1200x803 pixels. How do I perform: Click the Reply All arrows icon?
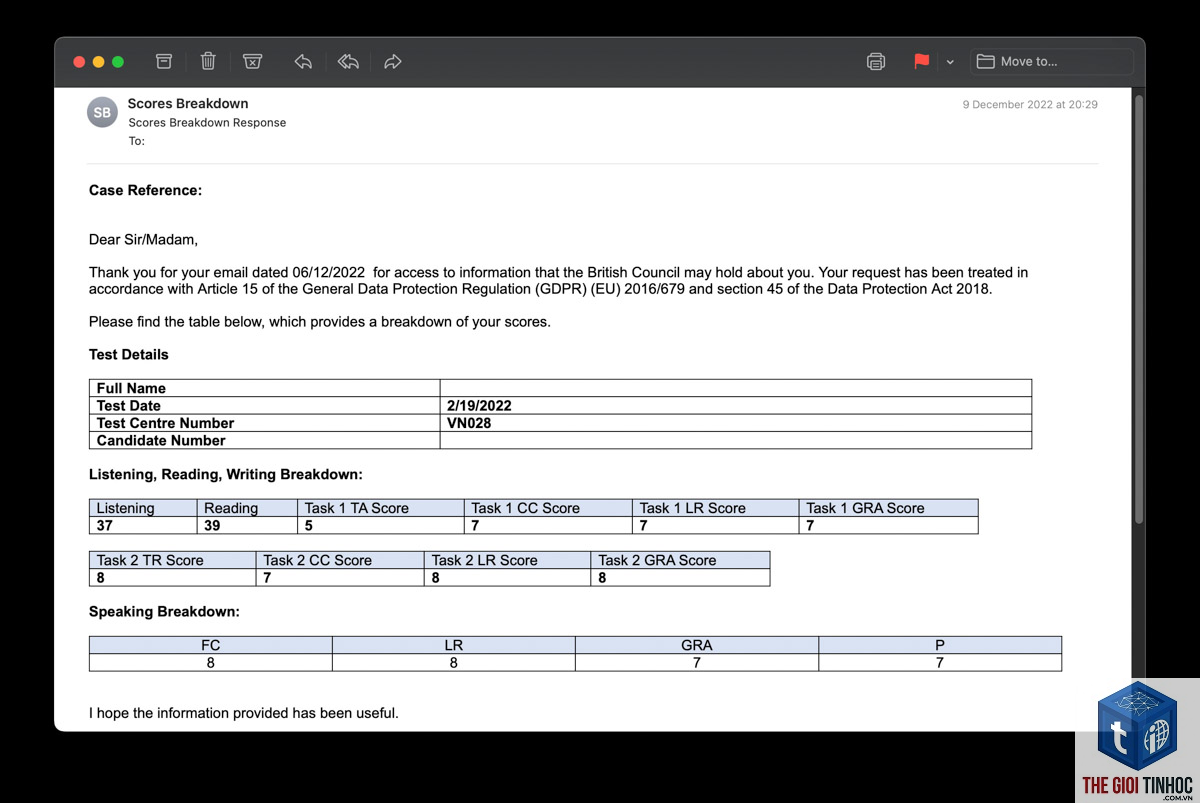coord(348,62)
